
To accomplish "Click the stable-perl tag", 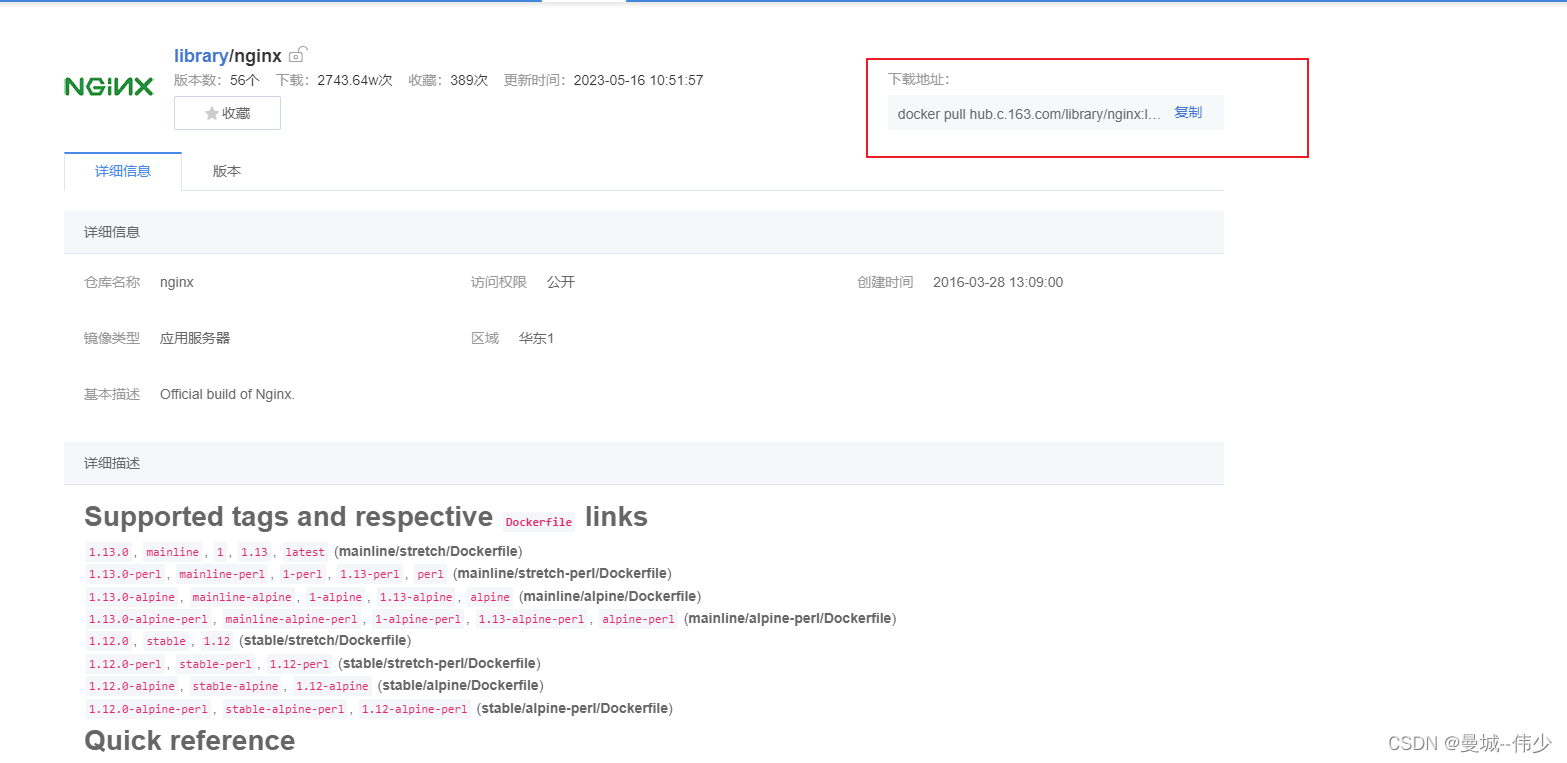I will click(x=215, y=664).
